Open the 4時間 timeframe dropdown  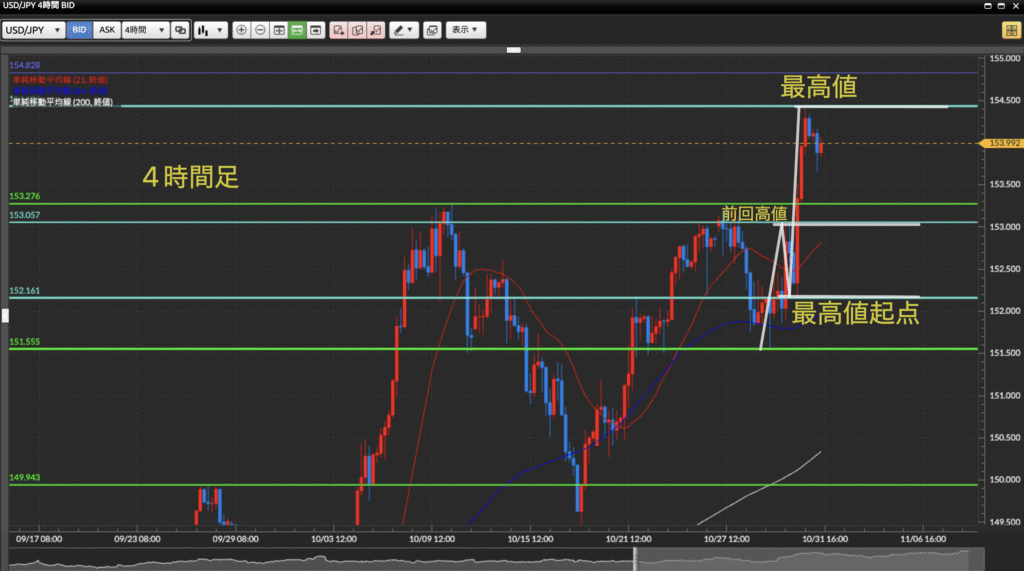144,30
